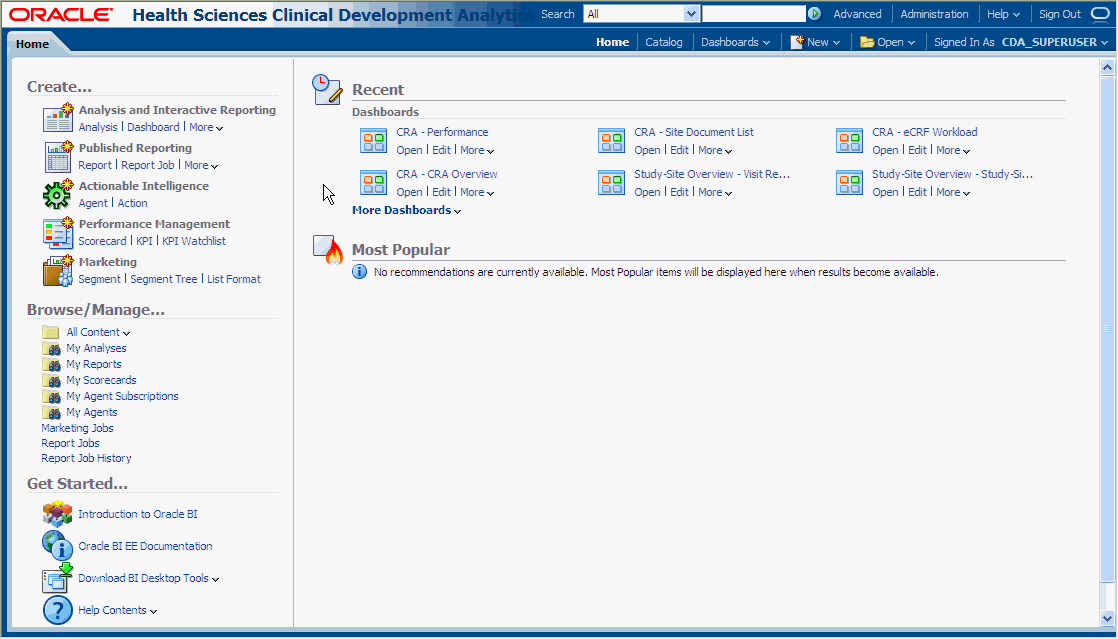This screenshot has width=1118, height=639.
Task: Click the CRA - Performance dashboard icon
Action: 374,140
